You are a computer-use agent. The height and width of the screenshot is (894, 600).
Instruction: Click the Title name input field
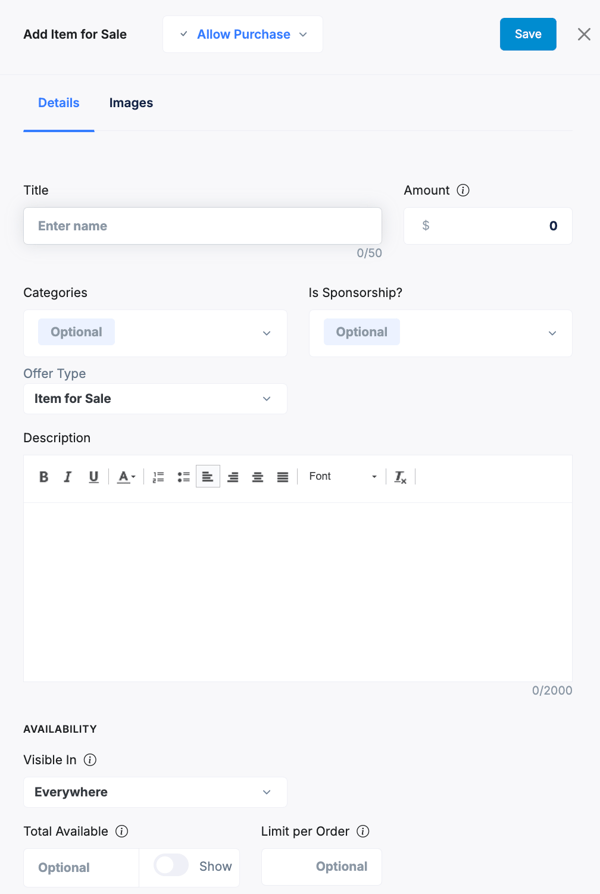[202, 226]
